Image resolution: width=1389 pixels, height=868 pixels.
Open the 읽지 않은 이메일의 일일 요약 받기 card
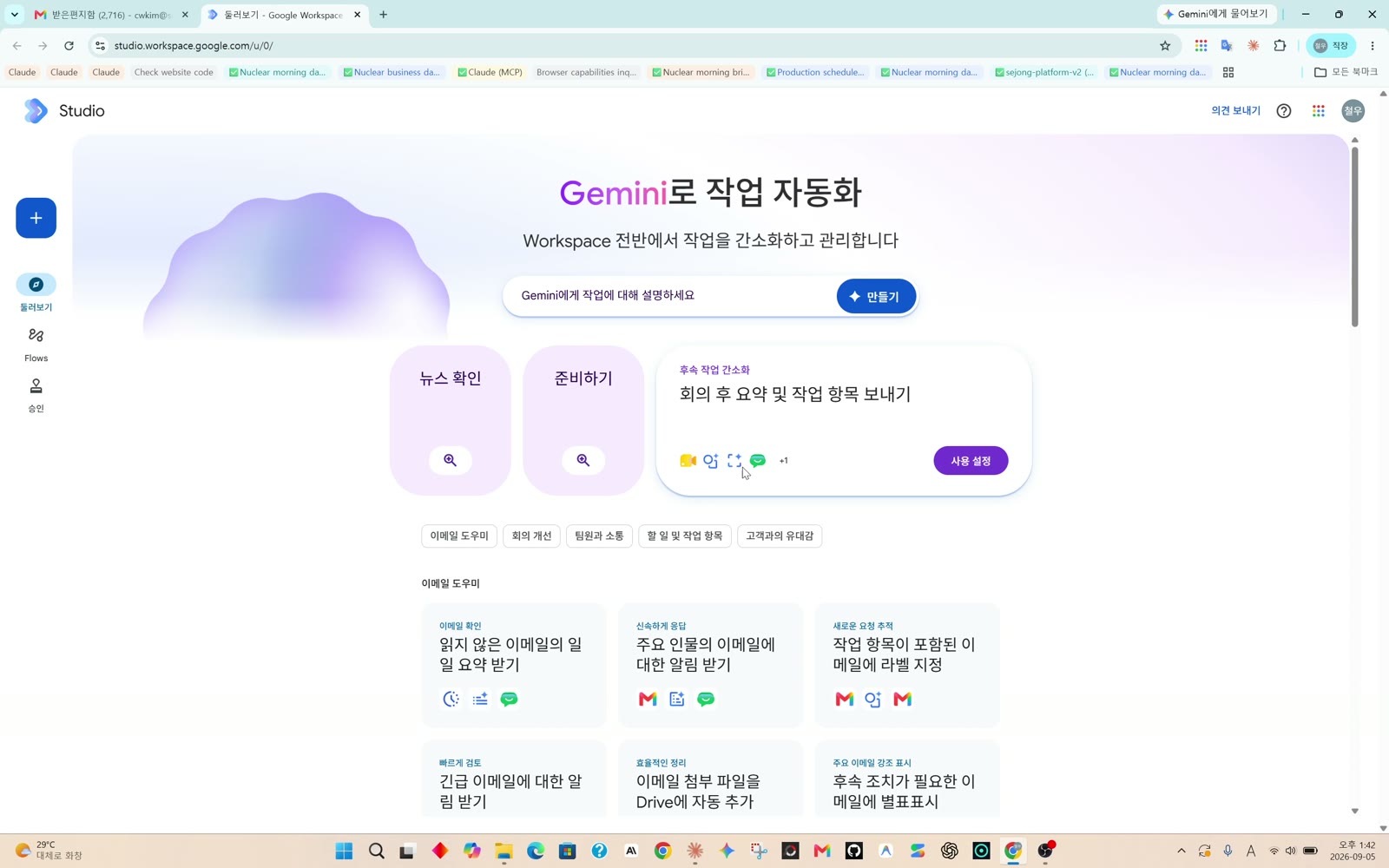coord(514,665)
